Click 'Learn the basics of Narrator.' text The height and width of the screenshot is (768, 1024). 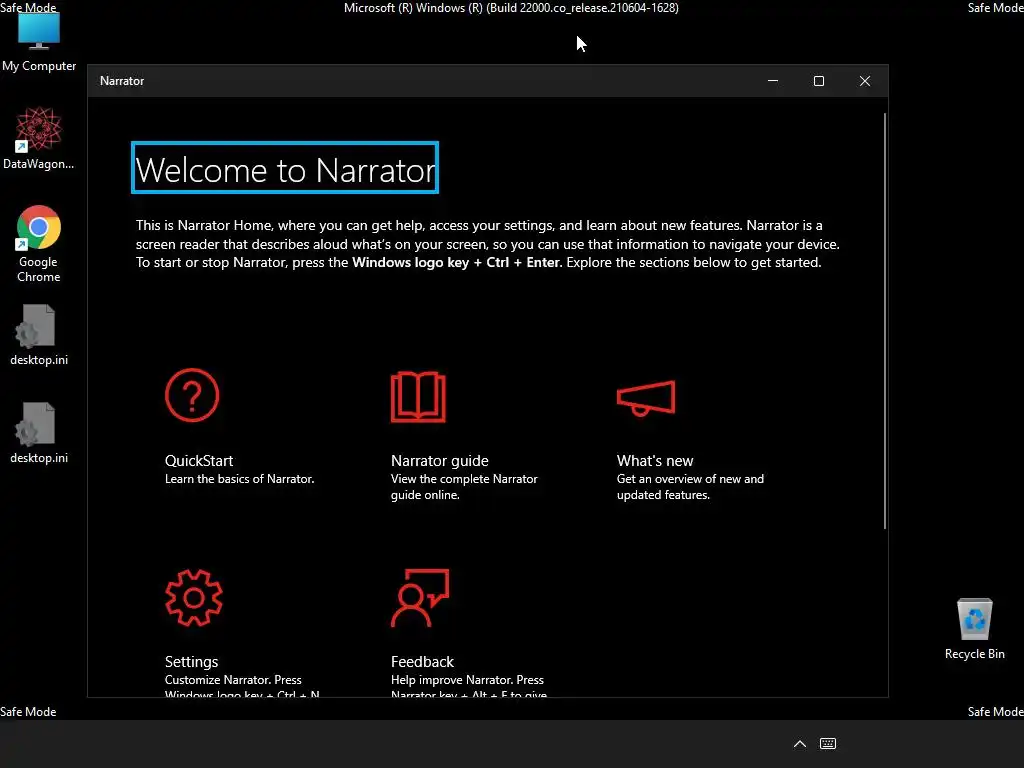[239, 479]
